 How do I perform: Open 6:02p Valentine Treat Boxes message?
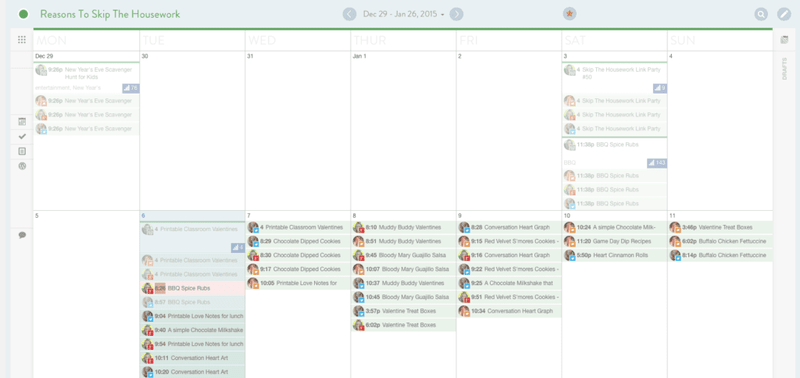tap(404, 324)
